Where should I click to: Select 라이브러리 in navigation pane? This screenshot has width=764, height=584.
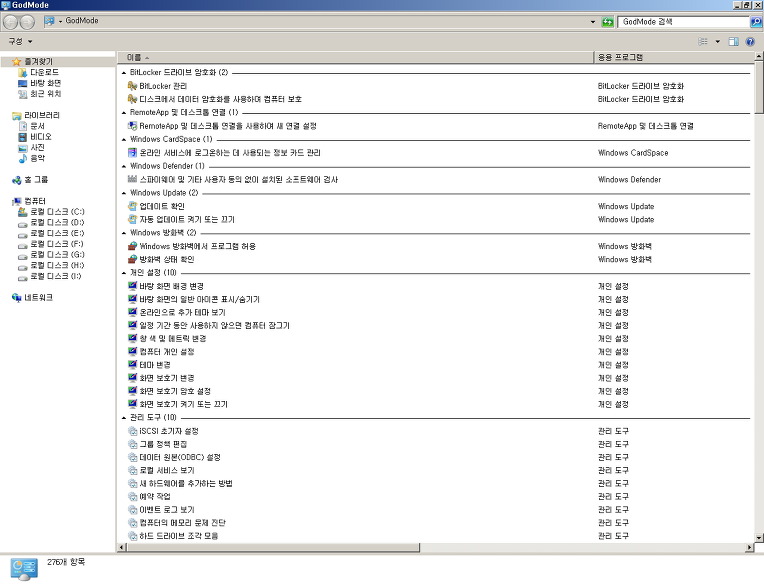point(42,115)
